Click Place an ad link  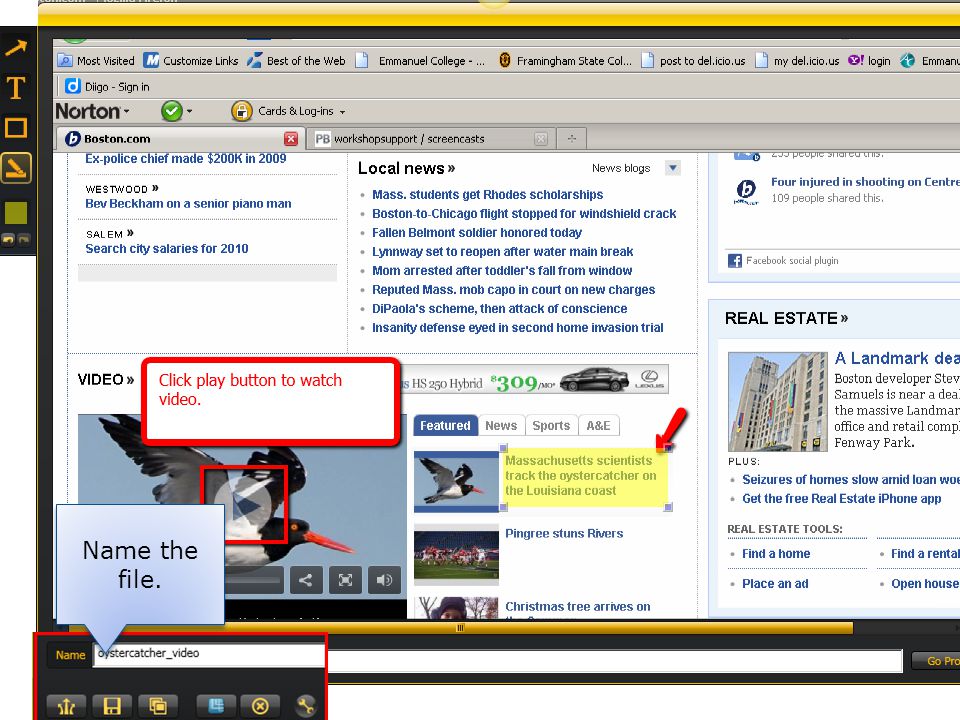[x=775, y=583]
